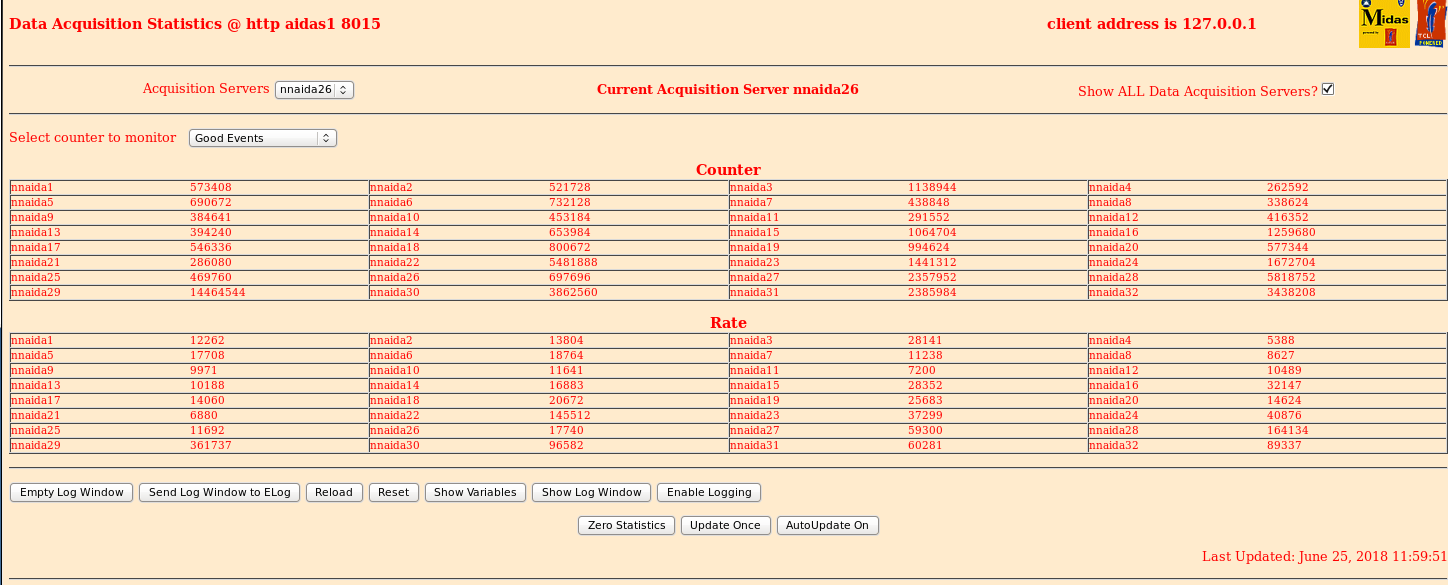
Task: Select Rate value 13804 for nnaida2
Action: (566, 340)
